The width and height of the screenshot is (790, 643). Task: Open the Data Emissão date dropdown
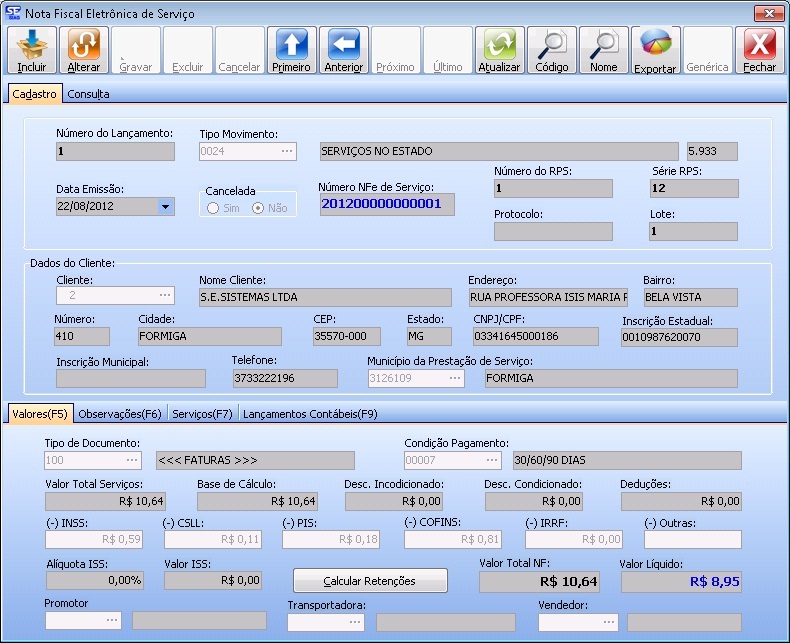tap(165, 207)
